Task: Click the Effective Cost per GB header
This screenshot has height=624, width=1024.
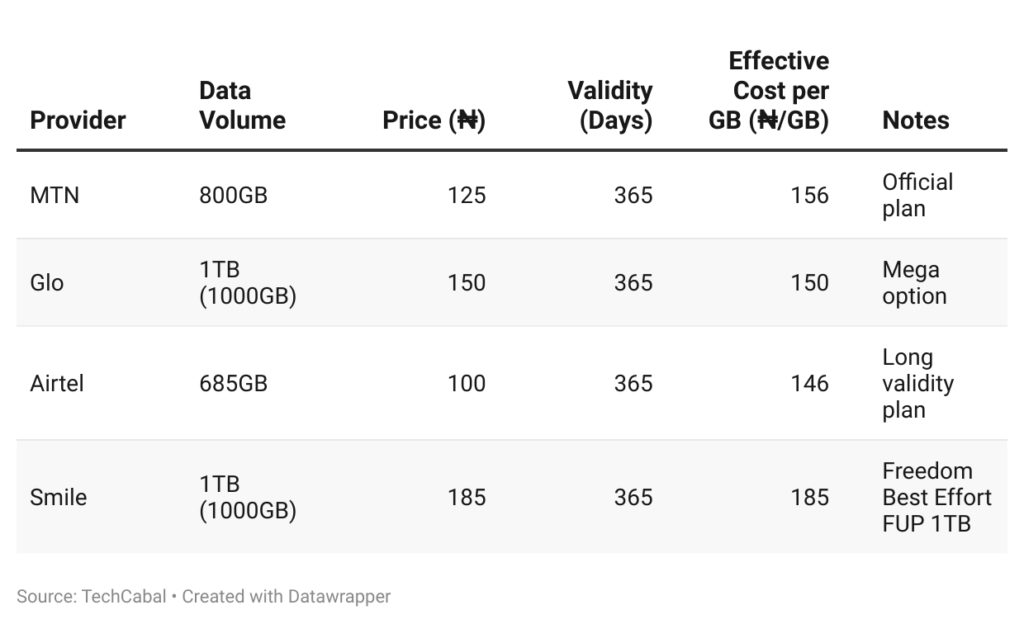Action: pyautogui.click(x=769, y=91)
